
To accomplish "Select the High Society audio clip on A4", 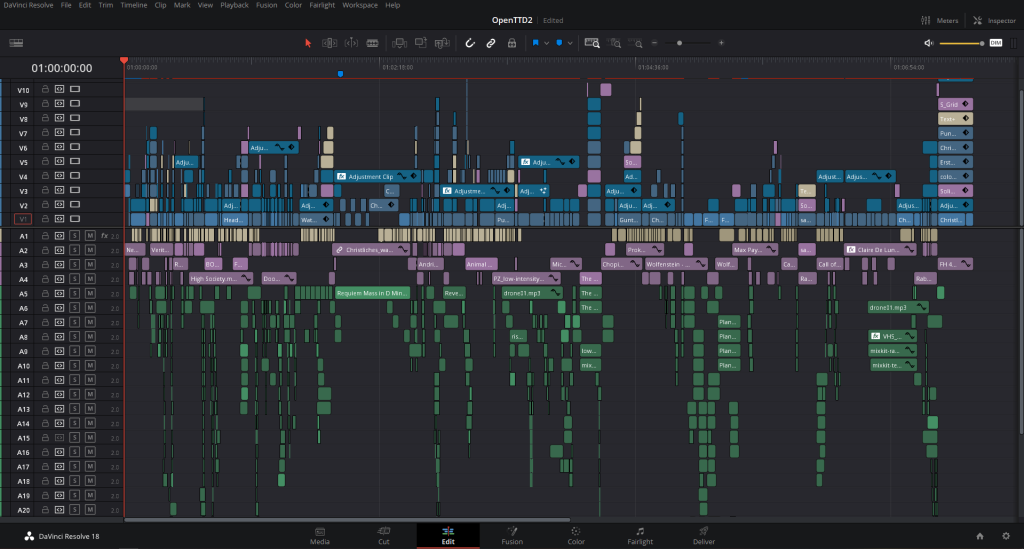I will [220, 279].
